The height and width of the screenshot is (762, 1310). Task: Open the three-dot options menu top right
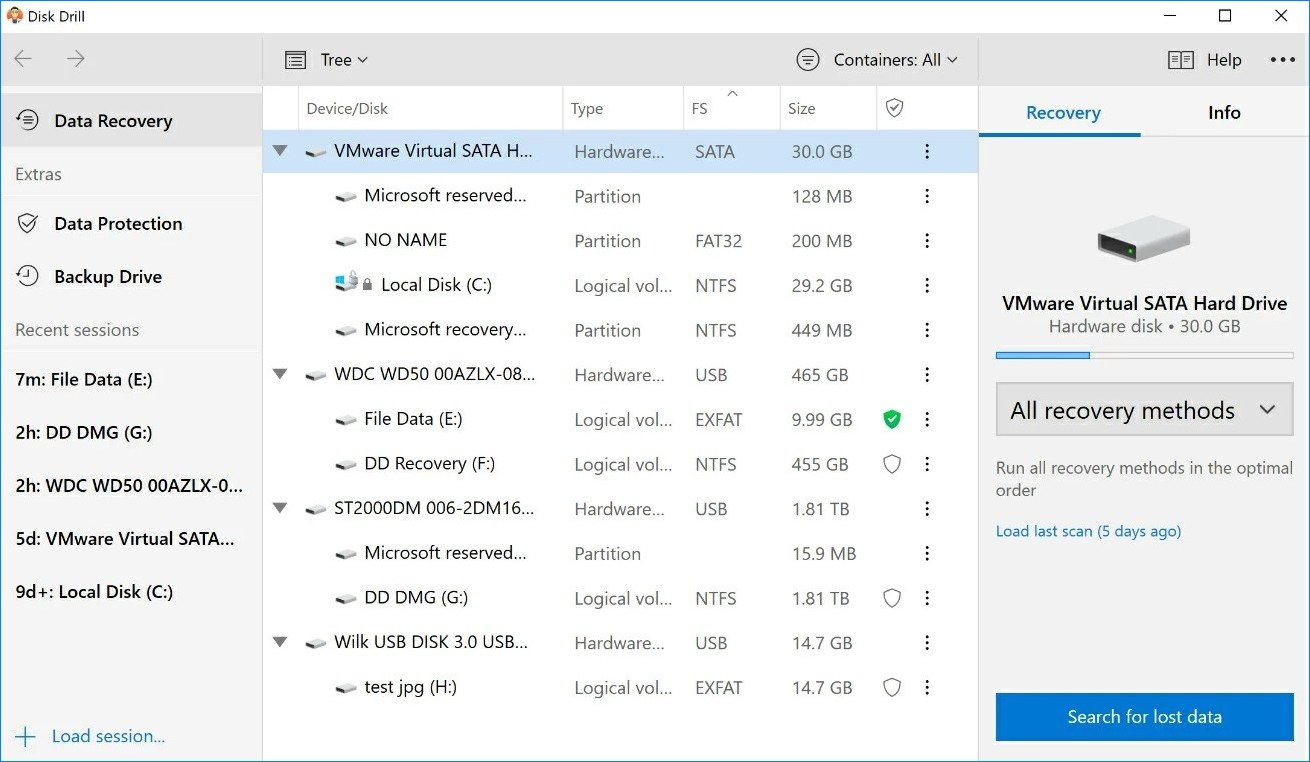pyautogui.click(x=1282, y=59)
